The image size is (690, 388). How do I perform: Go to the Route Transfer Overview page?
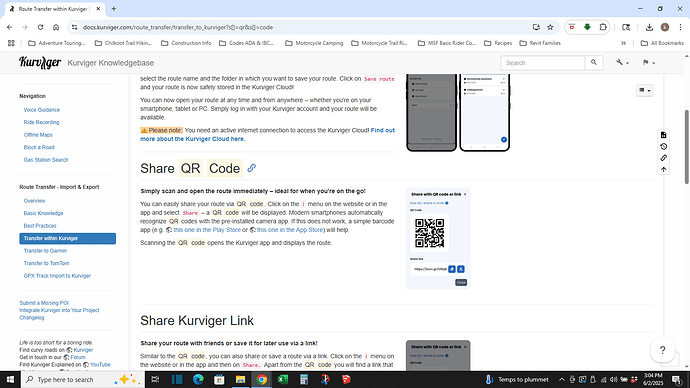[x=34, y=201]
